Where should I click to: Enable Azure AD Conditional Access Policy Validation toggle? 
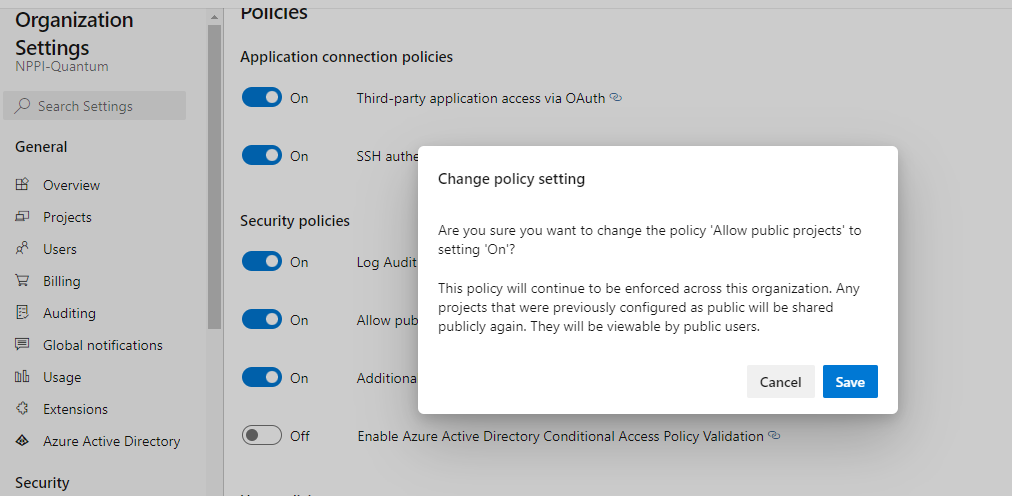[x=262, y=435]
